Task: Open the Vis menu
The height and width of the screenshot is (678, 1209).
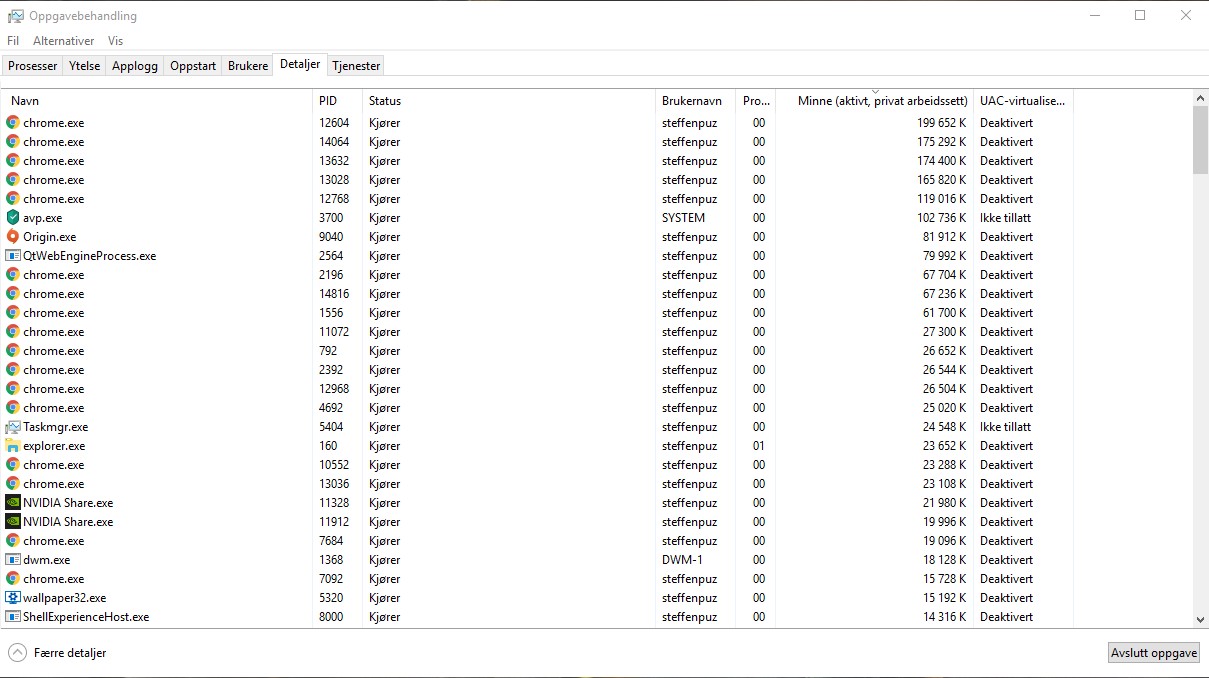Action: coord(116,41)
